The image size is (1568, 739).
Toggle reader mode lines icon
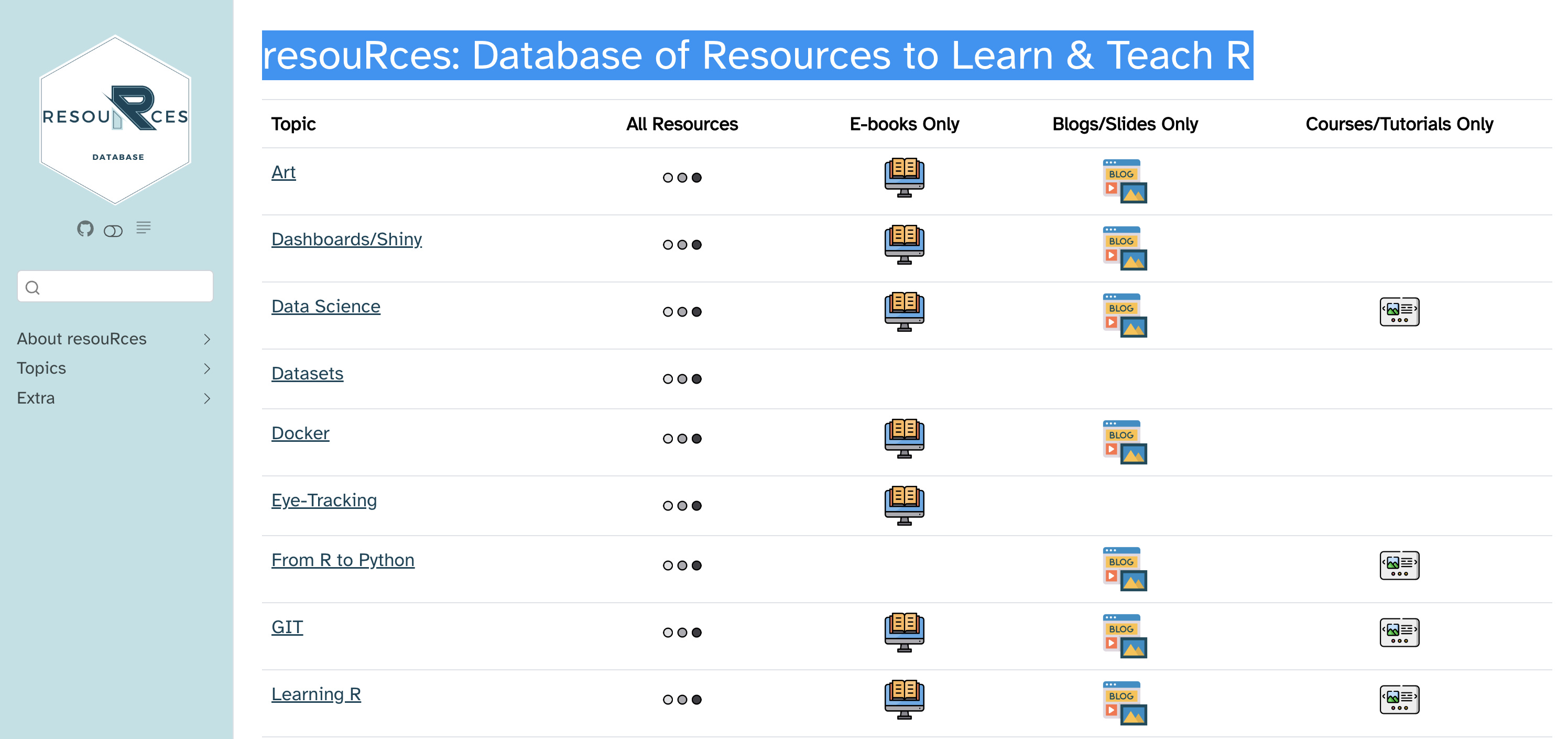[x=144, y=227]
